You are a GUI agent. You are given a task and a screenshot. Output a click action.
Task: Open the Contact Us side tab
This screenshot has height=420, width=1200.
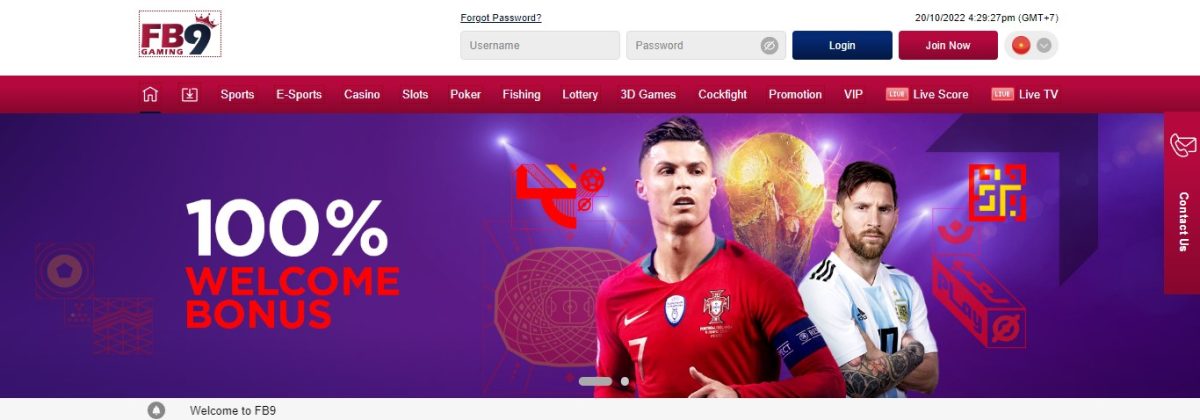tap(1182, 203)
